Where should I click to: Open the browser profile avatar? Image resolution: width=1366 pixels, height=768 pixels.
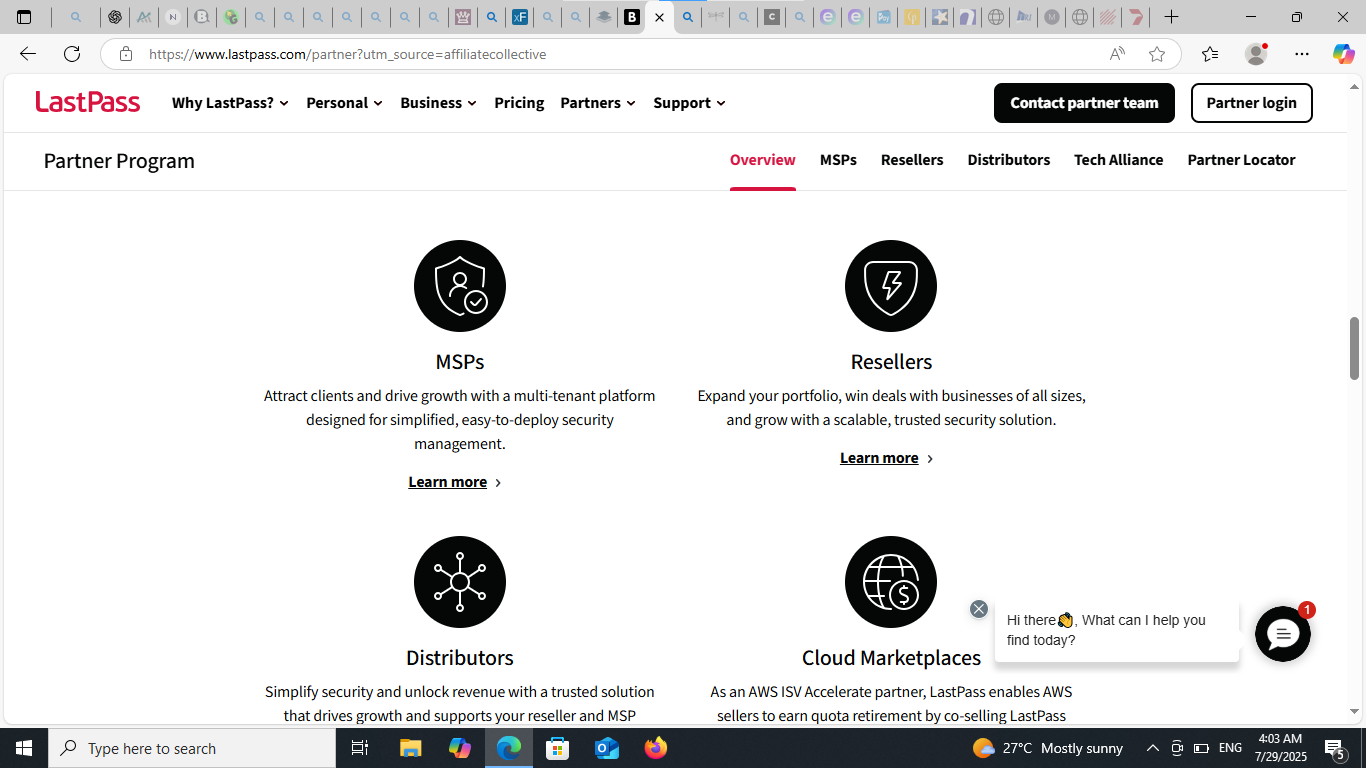click(1256, 54)
